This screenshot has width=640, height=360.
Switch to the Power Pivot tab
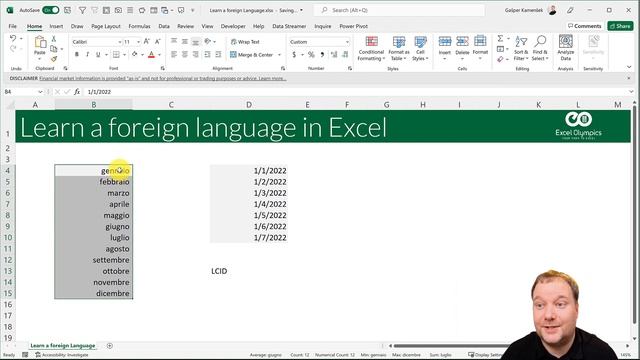[353, 26]
